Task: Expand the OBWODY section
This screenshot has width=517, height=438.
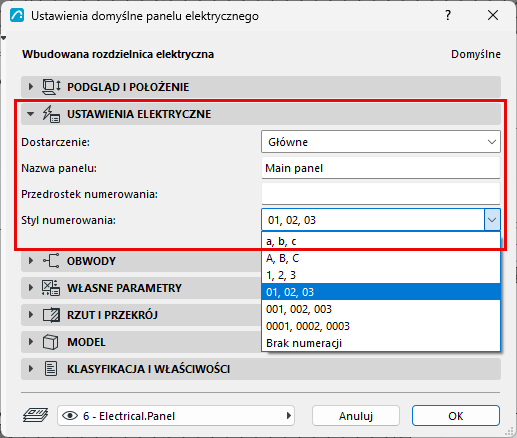Action: 31,261
